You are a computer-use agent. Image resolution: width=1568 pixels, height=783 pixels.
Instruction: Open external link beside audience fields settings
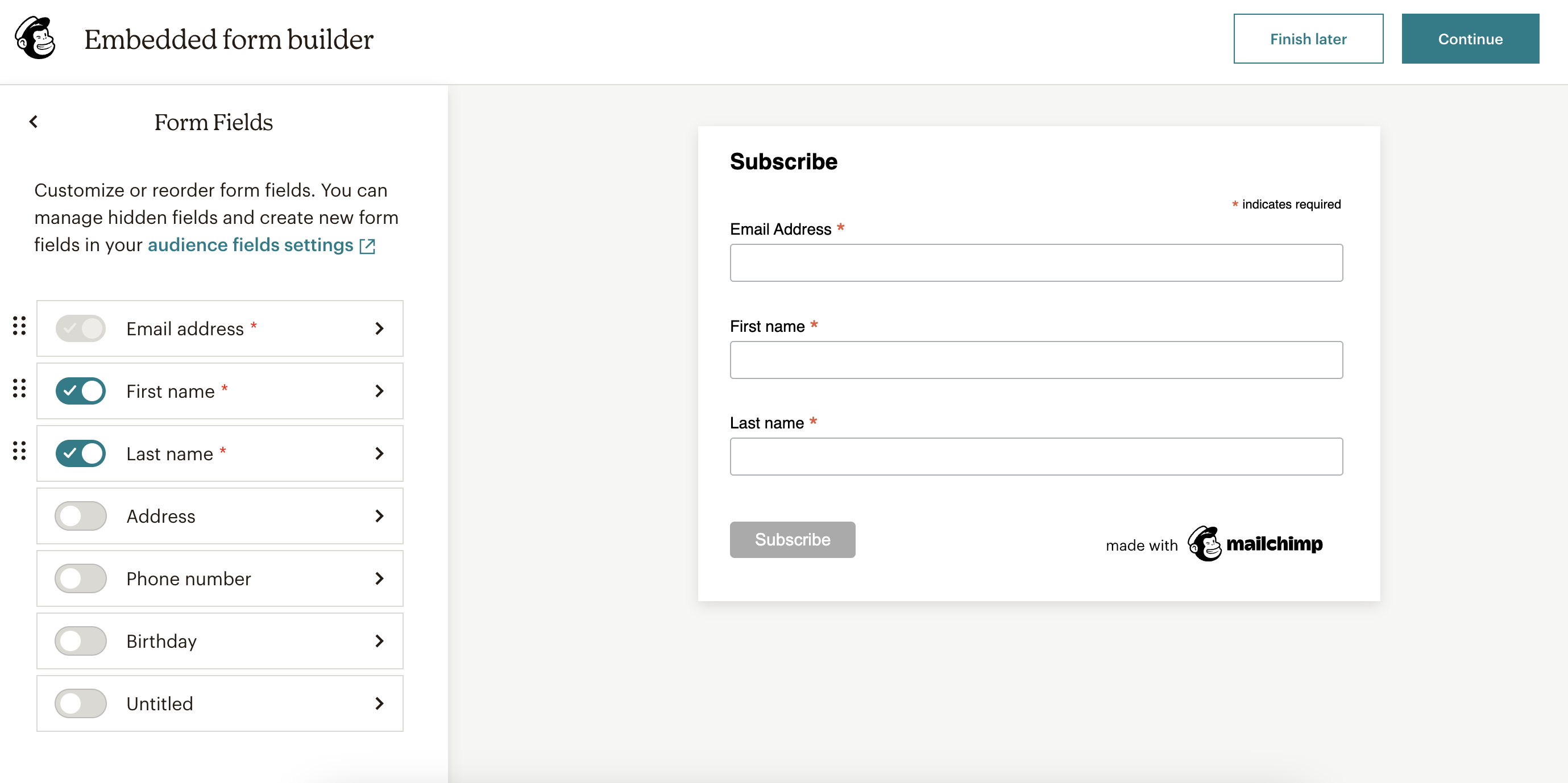[x=368, y=246]
